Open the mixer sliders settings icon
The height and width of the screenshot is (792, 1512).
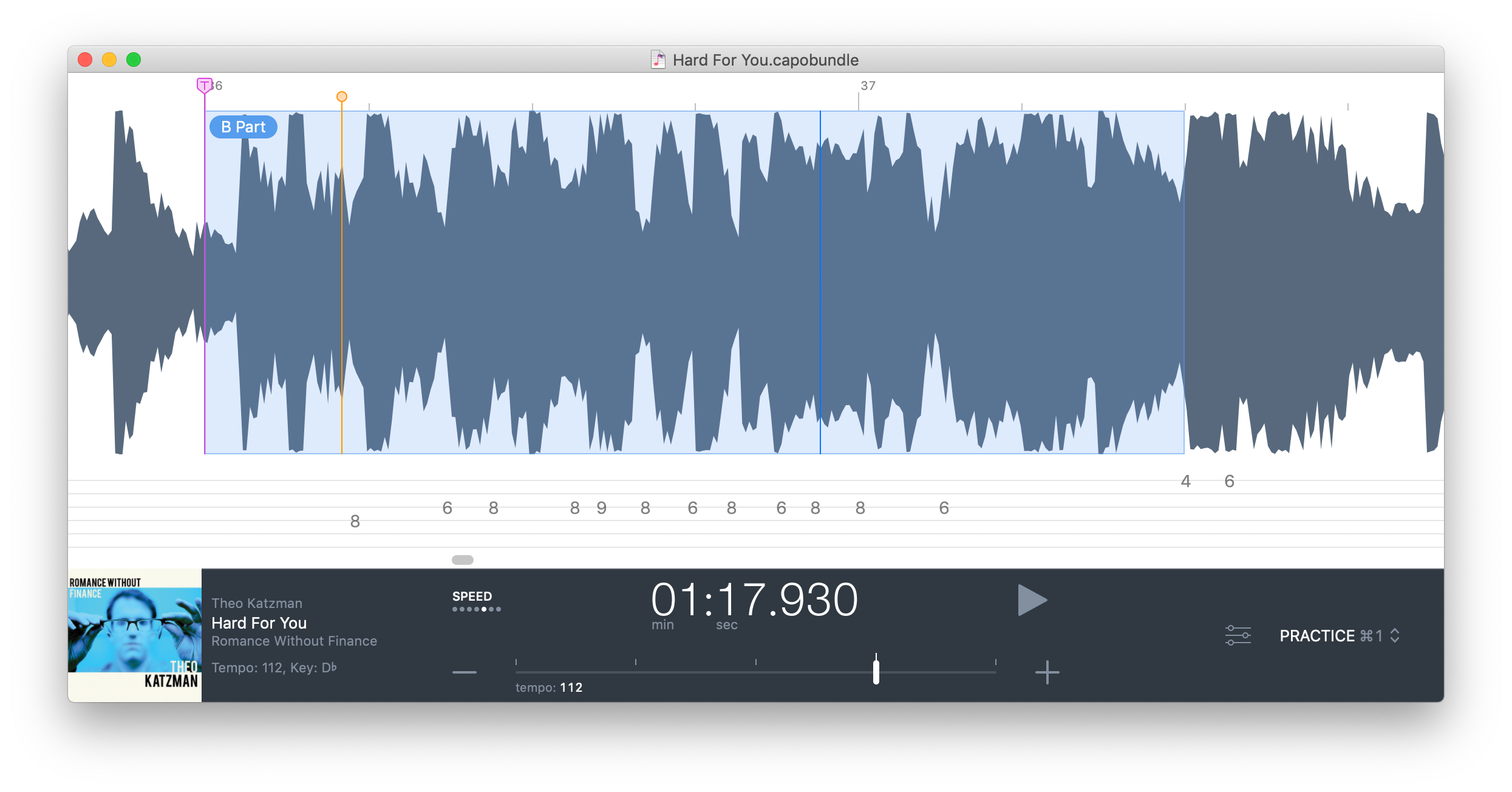tap(1238, 635)
